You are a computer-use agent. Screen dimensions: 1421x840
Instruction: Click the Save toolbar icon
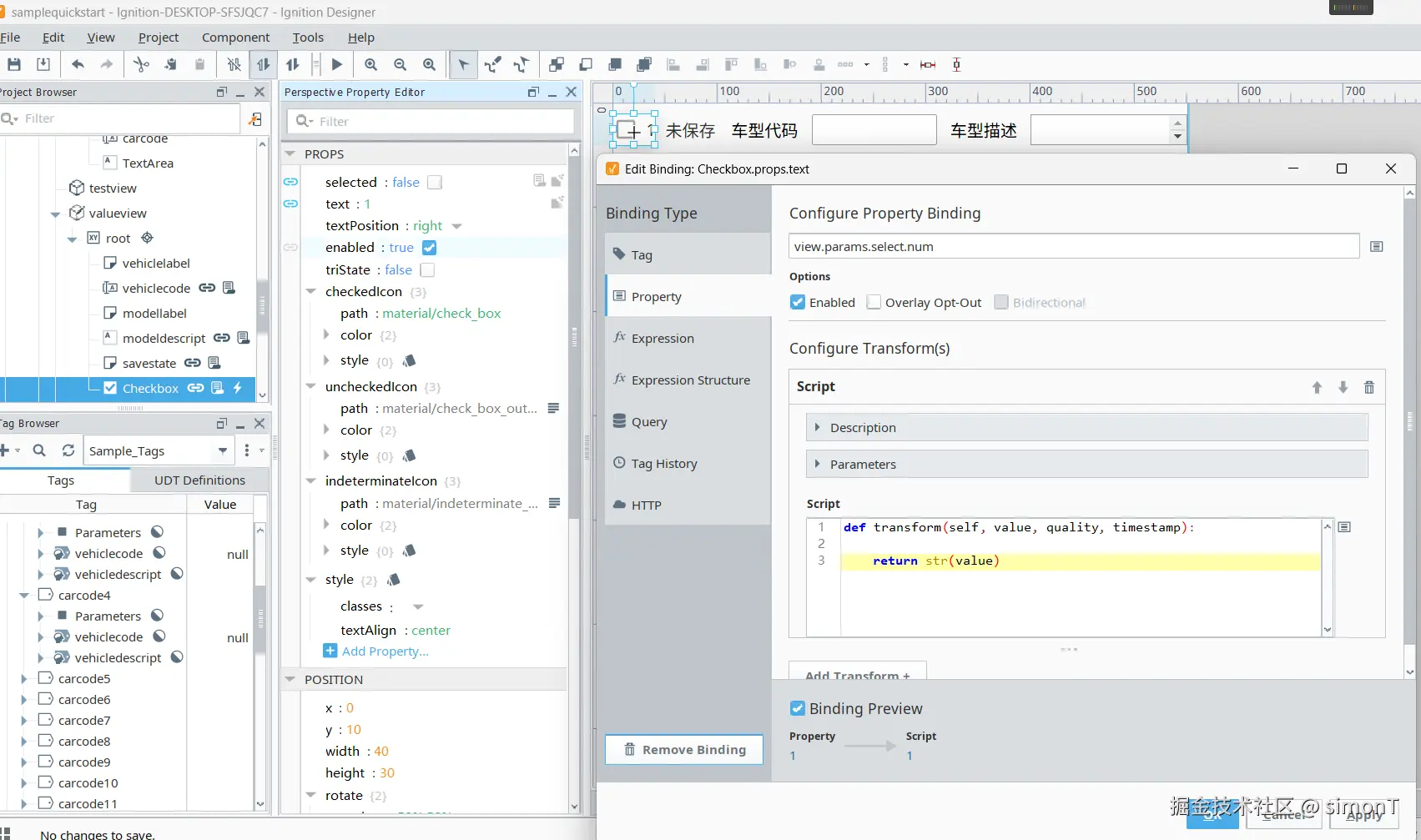click(x=14, y=64)
